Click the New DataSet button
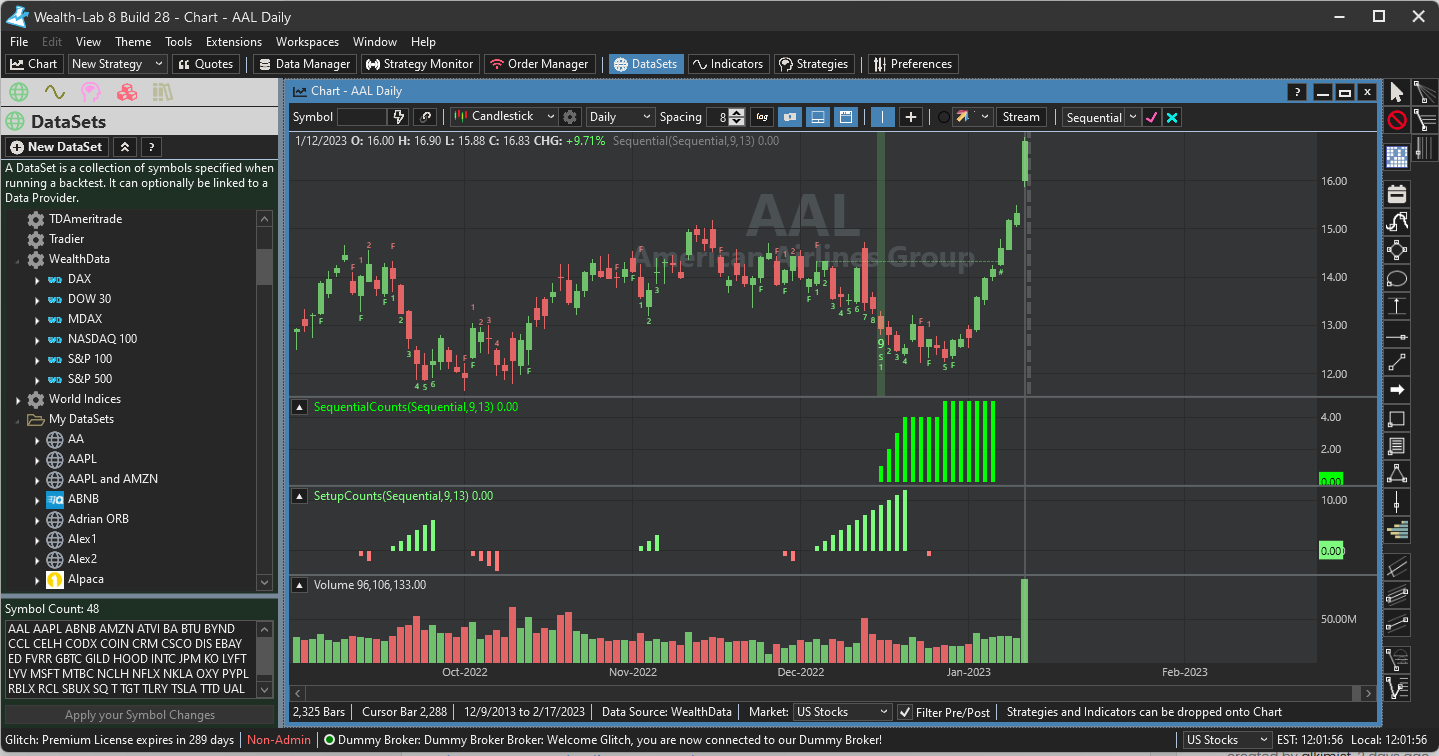Viewport: 1439px width, 756px height. coord(56,147)
